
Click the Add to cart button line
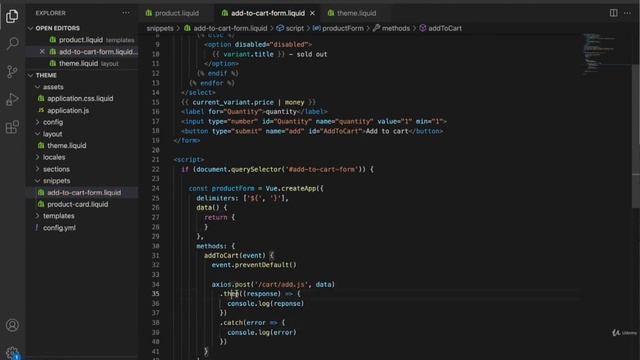[312, 131]
